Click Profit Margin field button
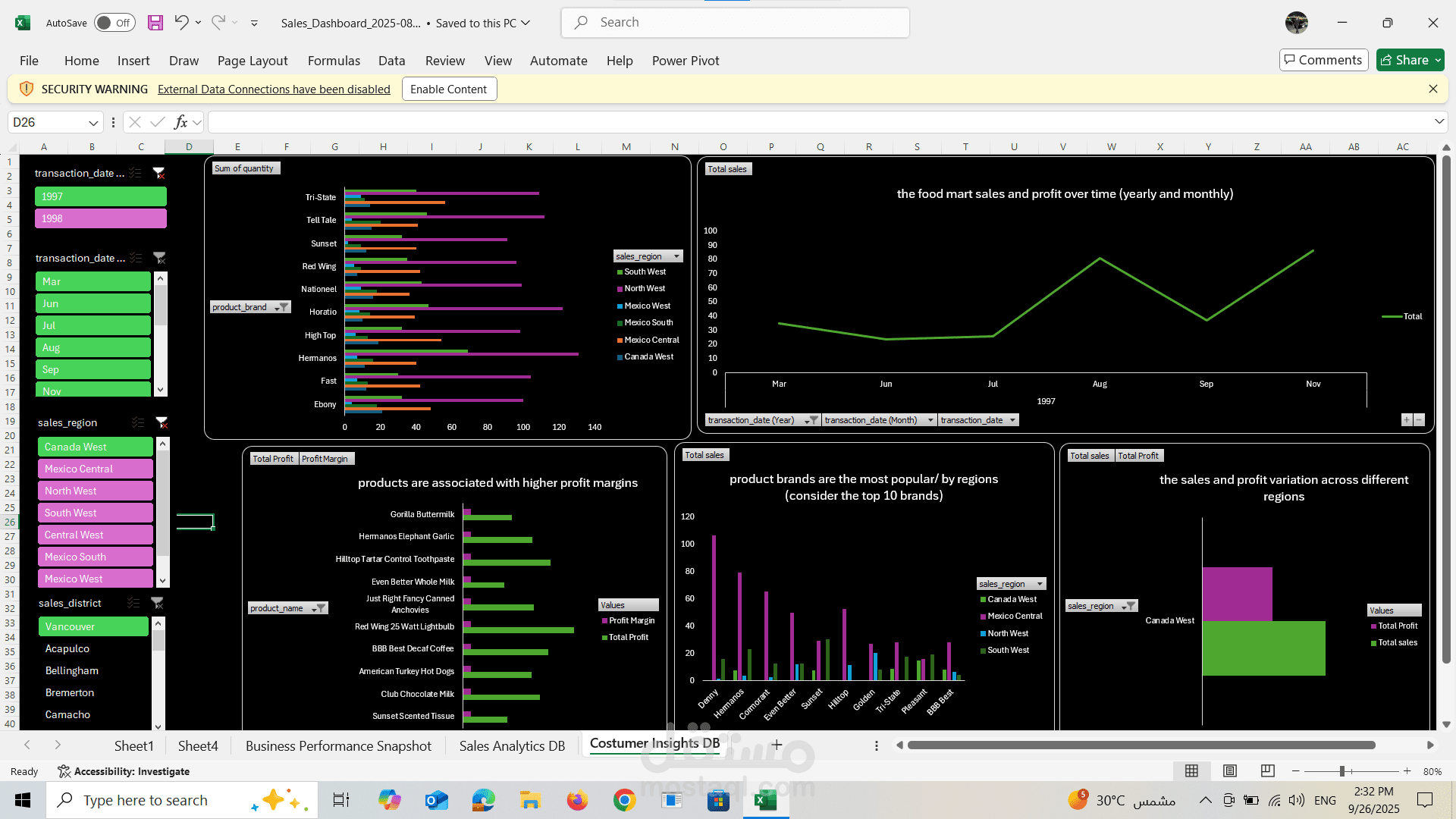The height and width of the screenshot is (819, 1456). coord(325,459)
